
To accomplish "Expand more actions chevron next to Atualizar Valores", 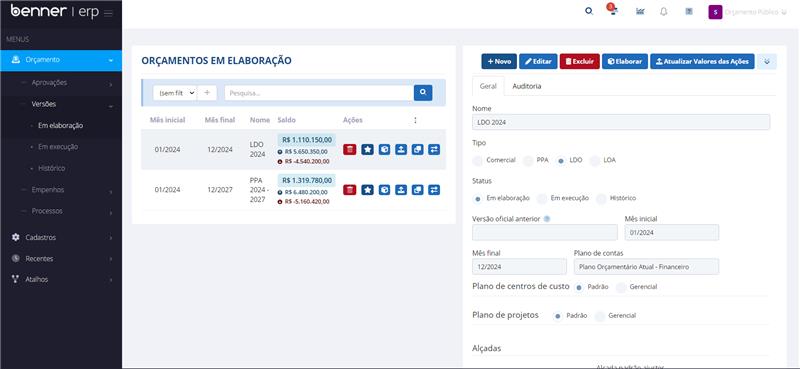I will [x=766, y=61].
